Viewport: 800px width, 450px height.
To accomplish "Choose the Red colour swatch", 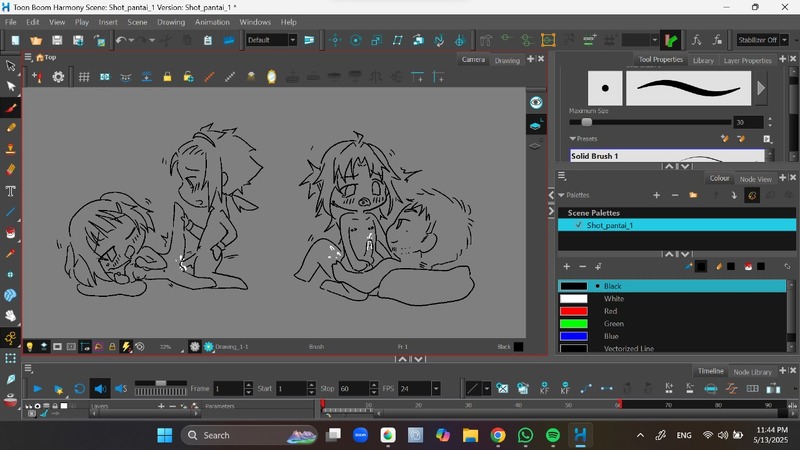I will click(574, 311).
